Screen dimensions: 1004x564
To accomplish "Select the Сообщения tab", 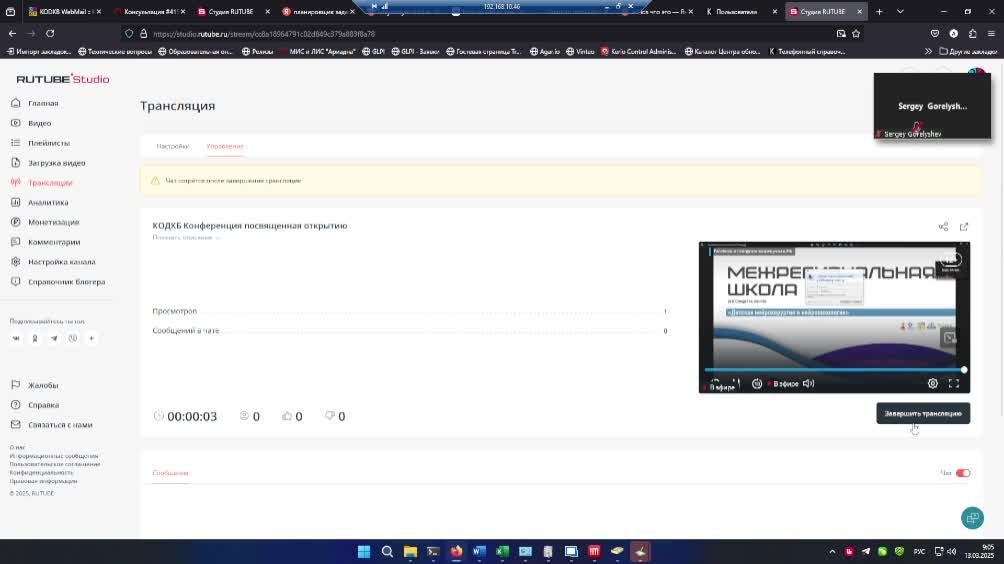I will coord(170,473).
